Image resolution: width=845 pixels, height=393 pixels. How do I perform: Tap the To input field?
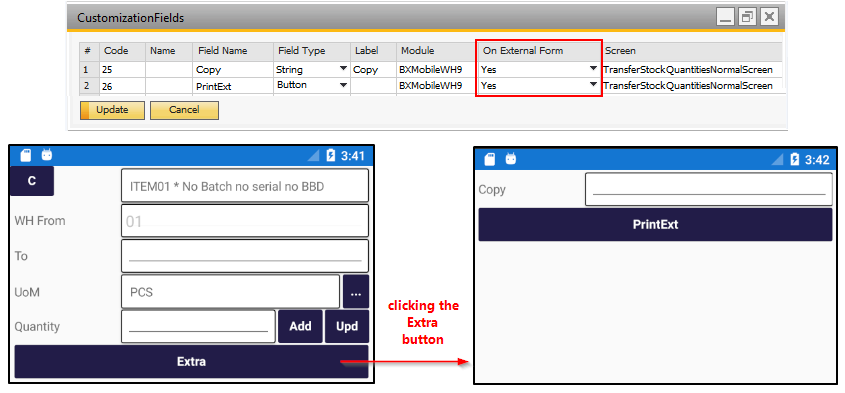[245, 256]
